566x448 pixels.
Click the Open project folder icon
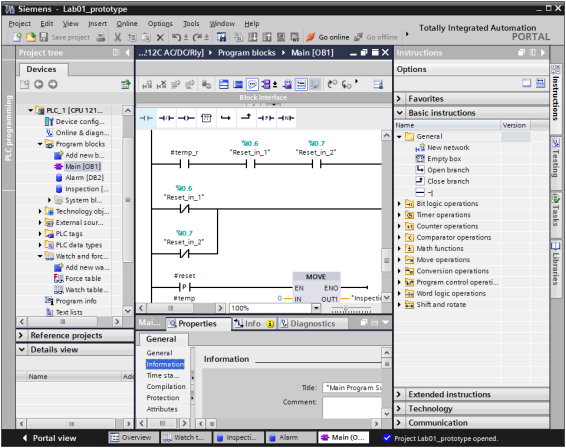click(x=31, y=37)
